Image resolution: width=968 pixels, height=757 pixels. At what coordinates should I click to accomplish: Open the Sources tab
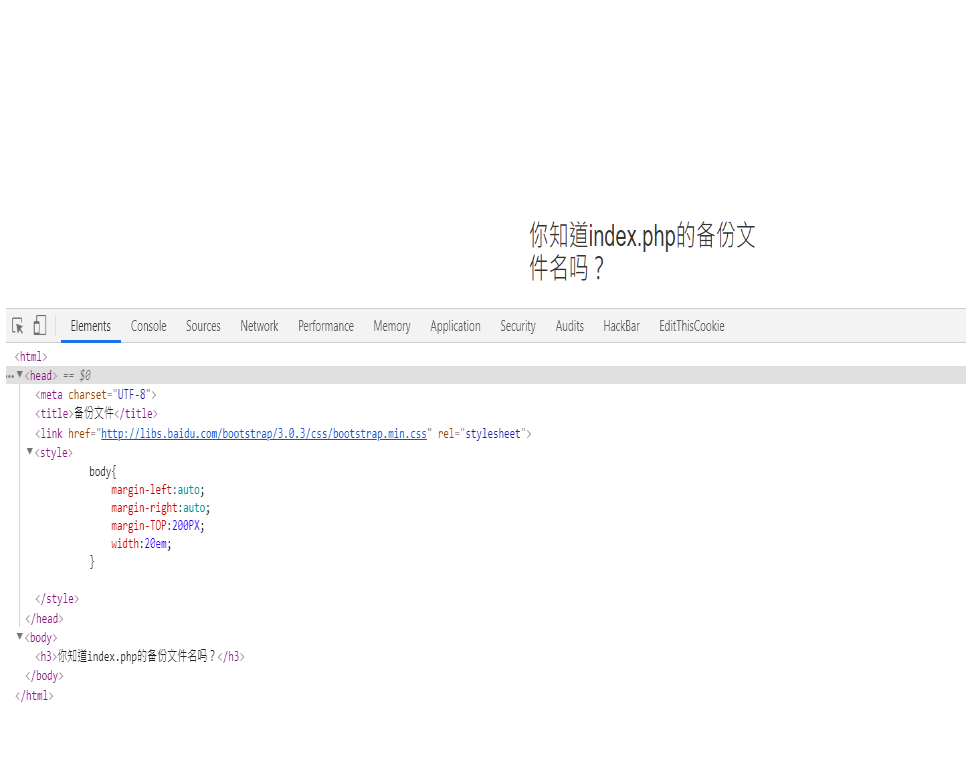pyautogui.click(x=203, y=326)
